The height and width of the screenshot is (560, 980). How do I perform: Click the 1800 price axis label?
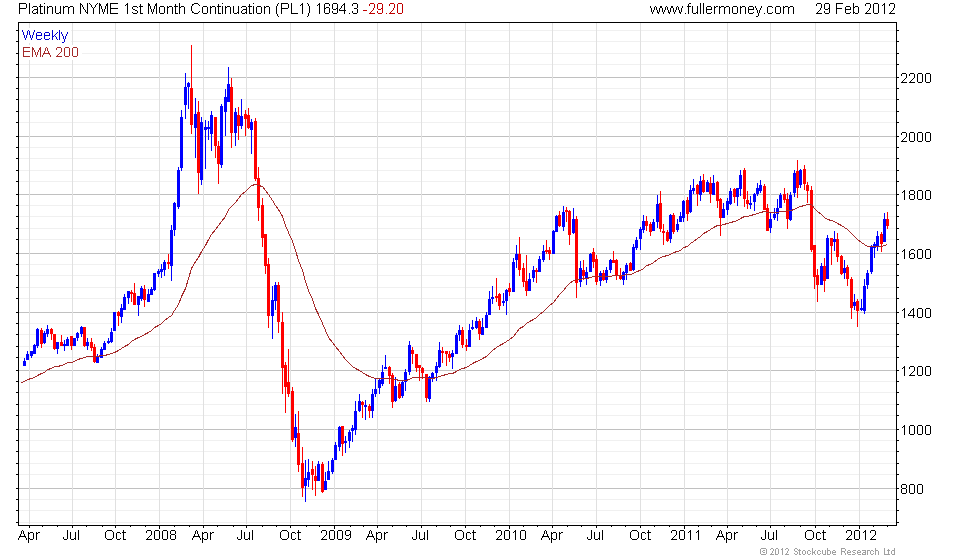click(x=916, y=195)
